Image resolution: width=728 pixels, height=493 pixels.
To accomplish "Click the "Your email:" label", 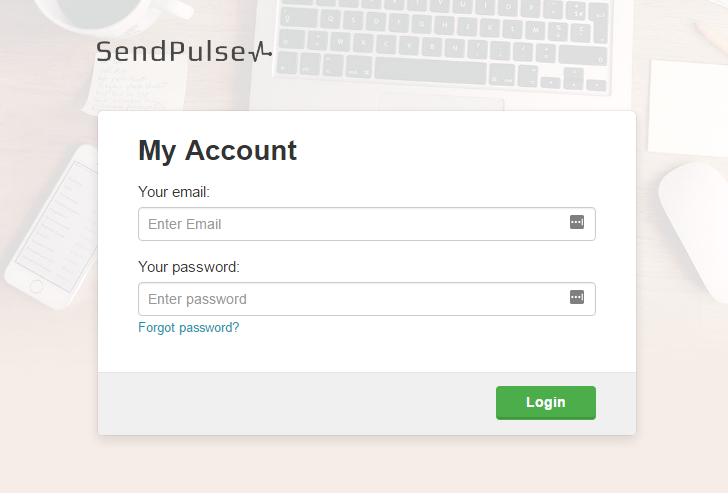I will pyautogui.click(x=174, y=192).
